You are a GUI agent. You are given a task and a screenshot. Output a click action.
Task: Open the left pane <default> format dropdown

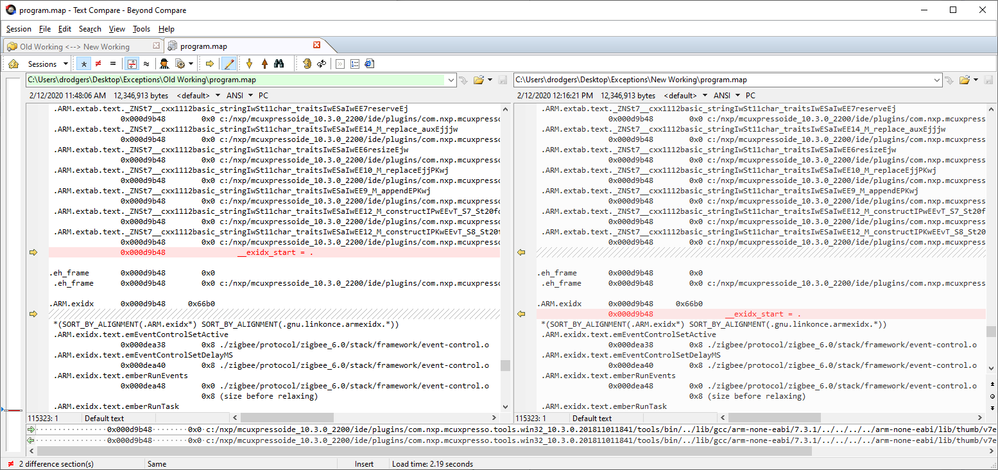coord(198,95)
